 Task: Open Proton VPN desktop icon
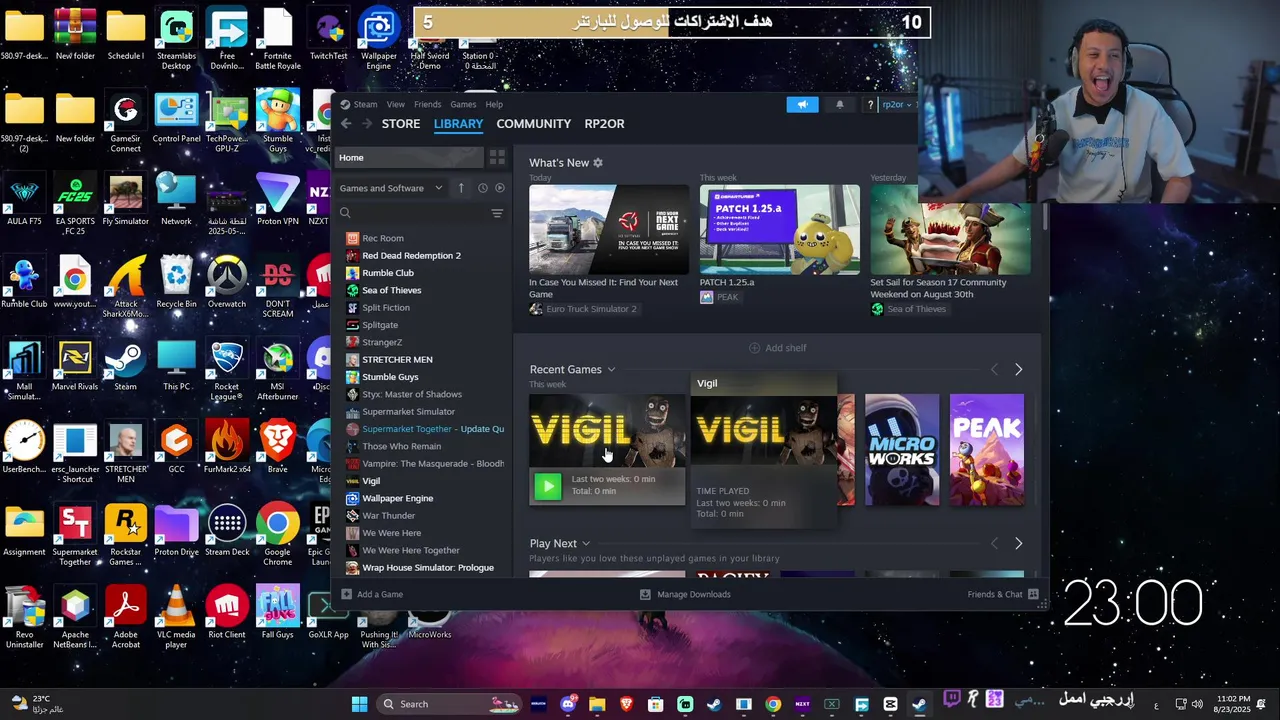277,200
